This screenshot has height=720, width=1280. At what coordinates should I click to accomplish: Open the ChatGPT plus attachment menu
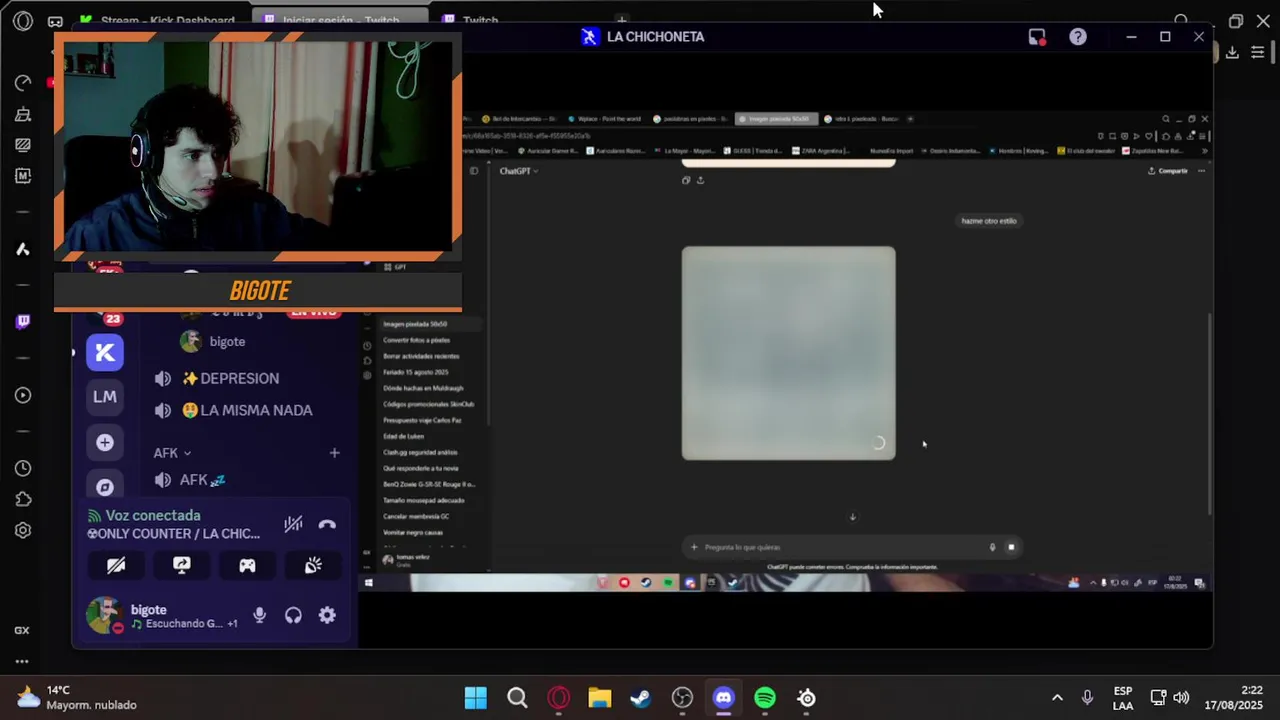[x=694, y=547]
